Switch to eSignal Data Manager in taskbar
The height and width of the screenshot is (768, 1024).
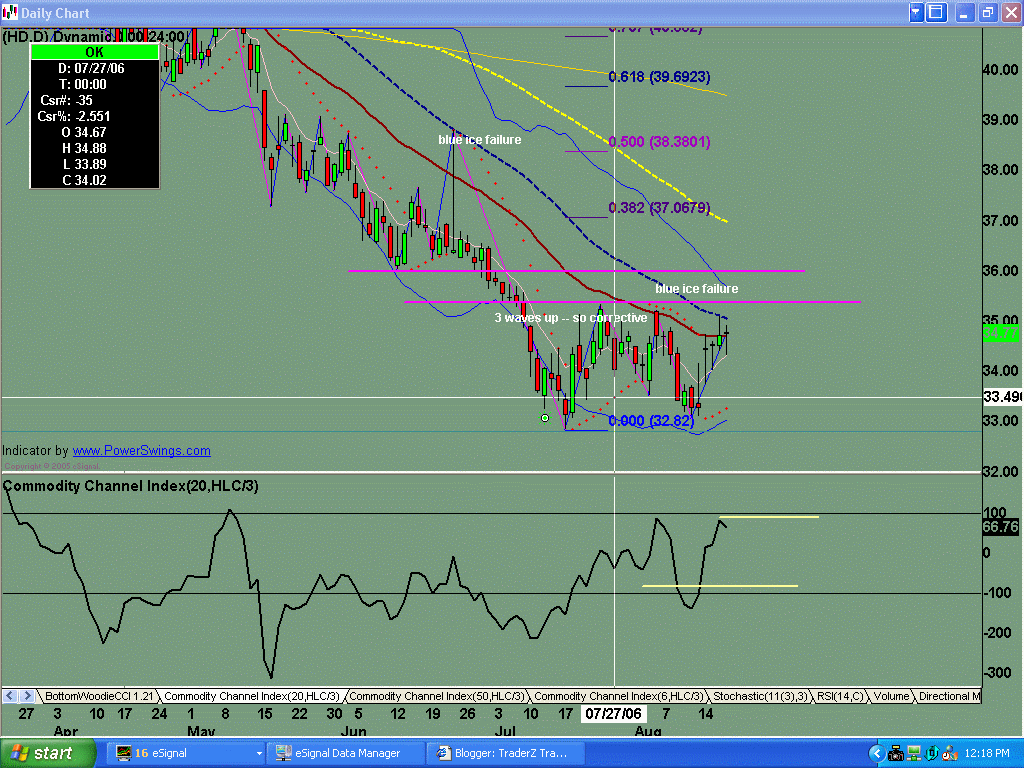click(x=346, y=753)
